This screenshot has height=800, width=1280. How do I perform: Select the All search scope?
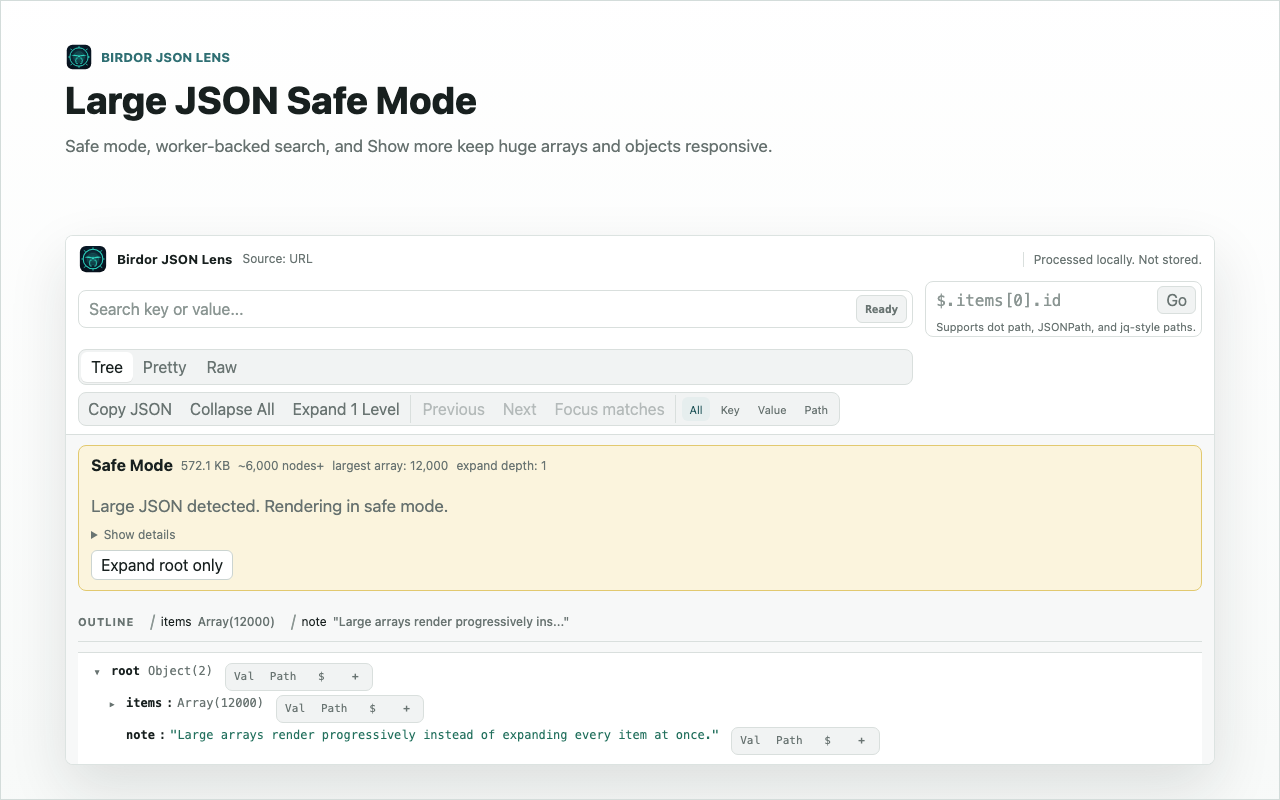(696, 410)
